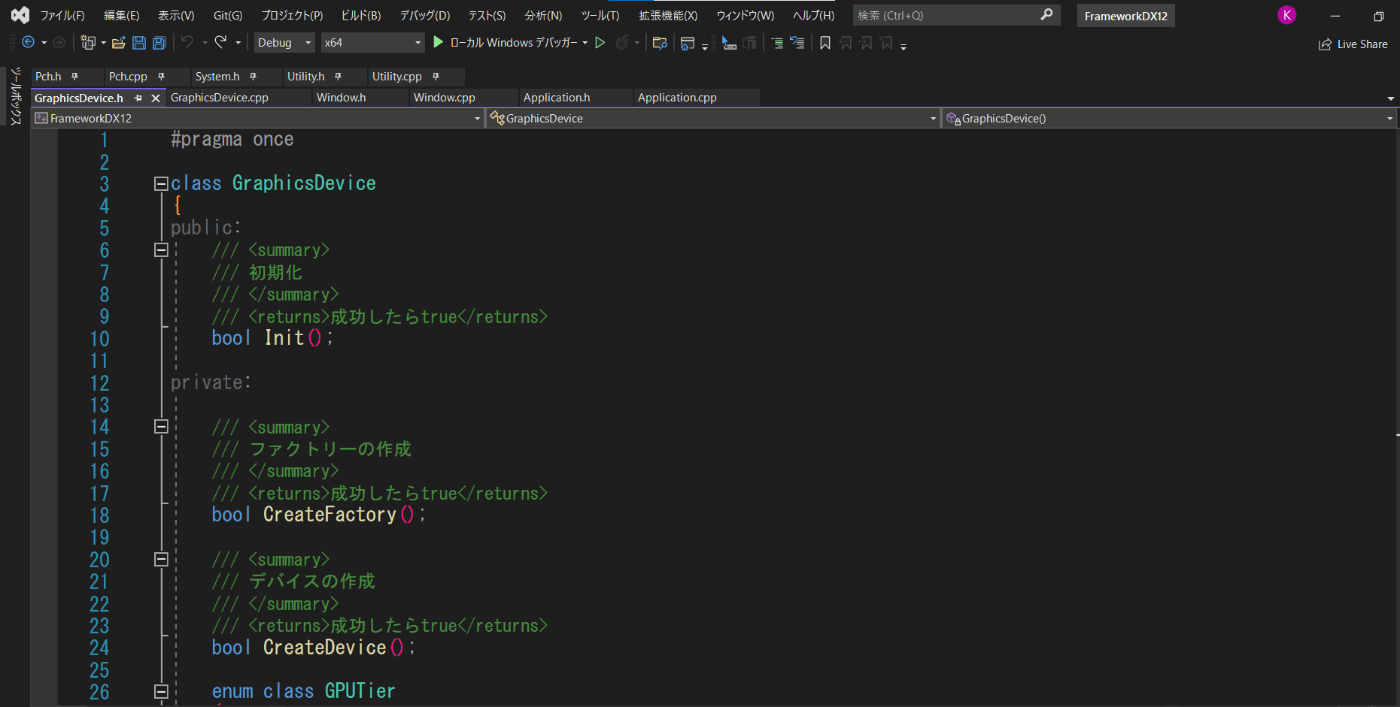Click the save all icon
Image resolution: width=1400 pixels, height=707 pixels.
pos(159,42)
